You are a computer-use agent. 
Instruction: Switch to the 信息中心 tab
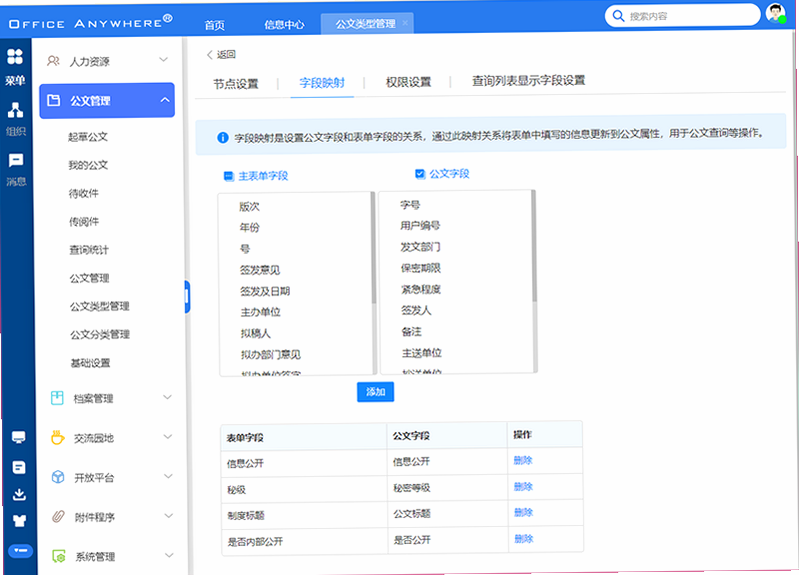click(284, 24)
